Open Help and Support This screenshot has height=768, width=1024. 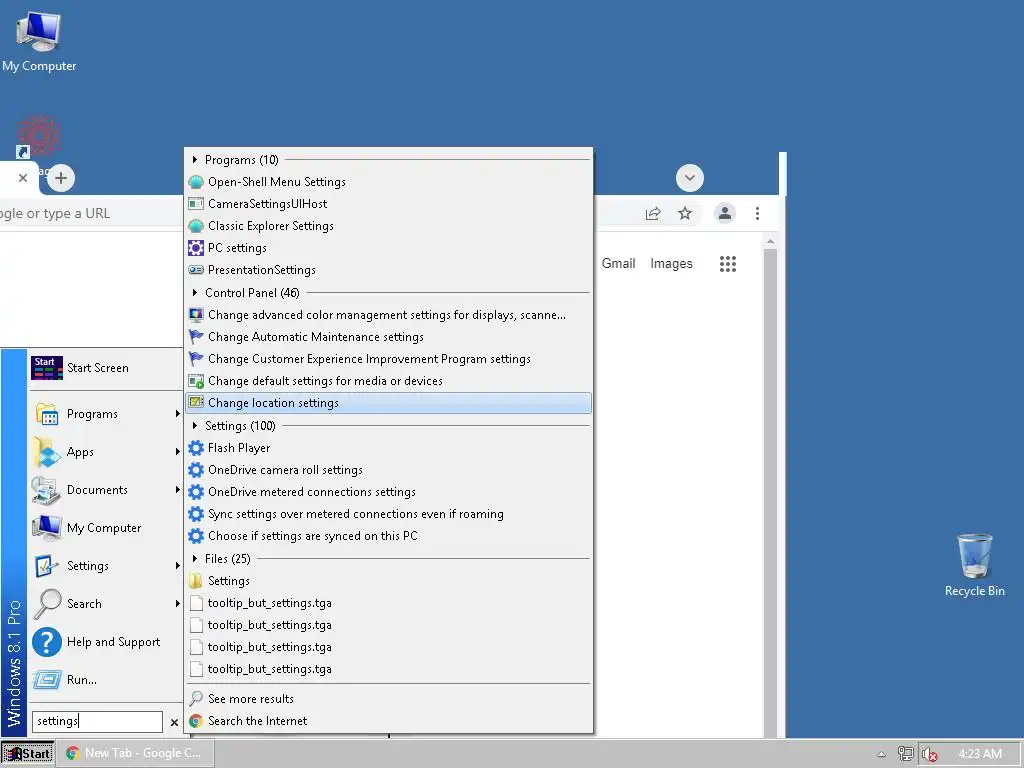105,642
